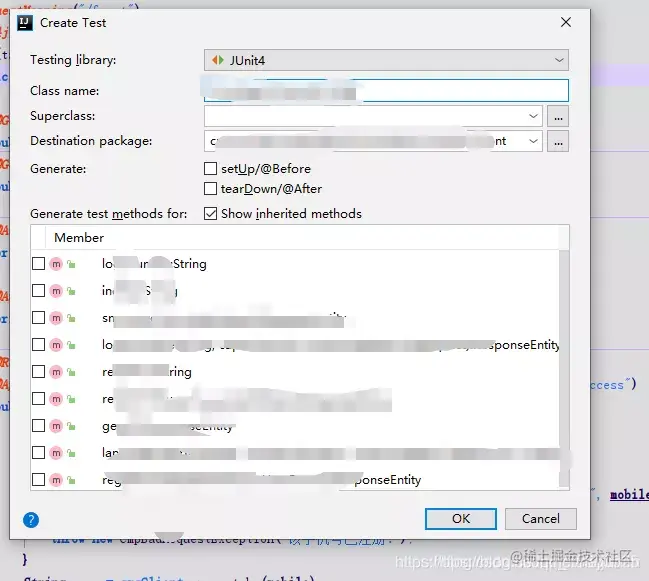Viewport: 649px width, 581px height.
Task: Tick the checkbox of the method row starting with 'in'
Action: pos(38,291)
